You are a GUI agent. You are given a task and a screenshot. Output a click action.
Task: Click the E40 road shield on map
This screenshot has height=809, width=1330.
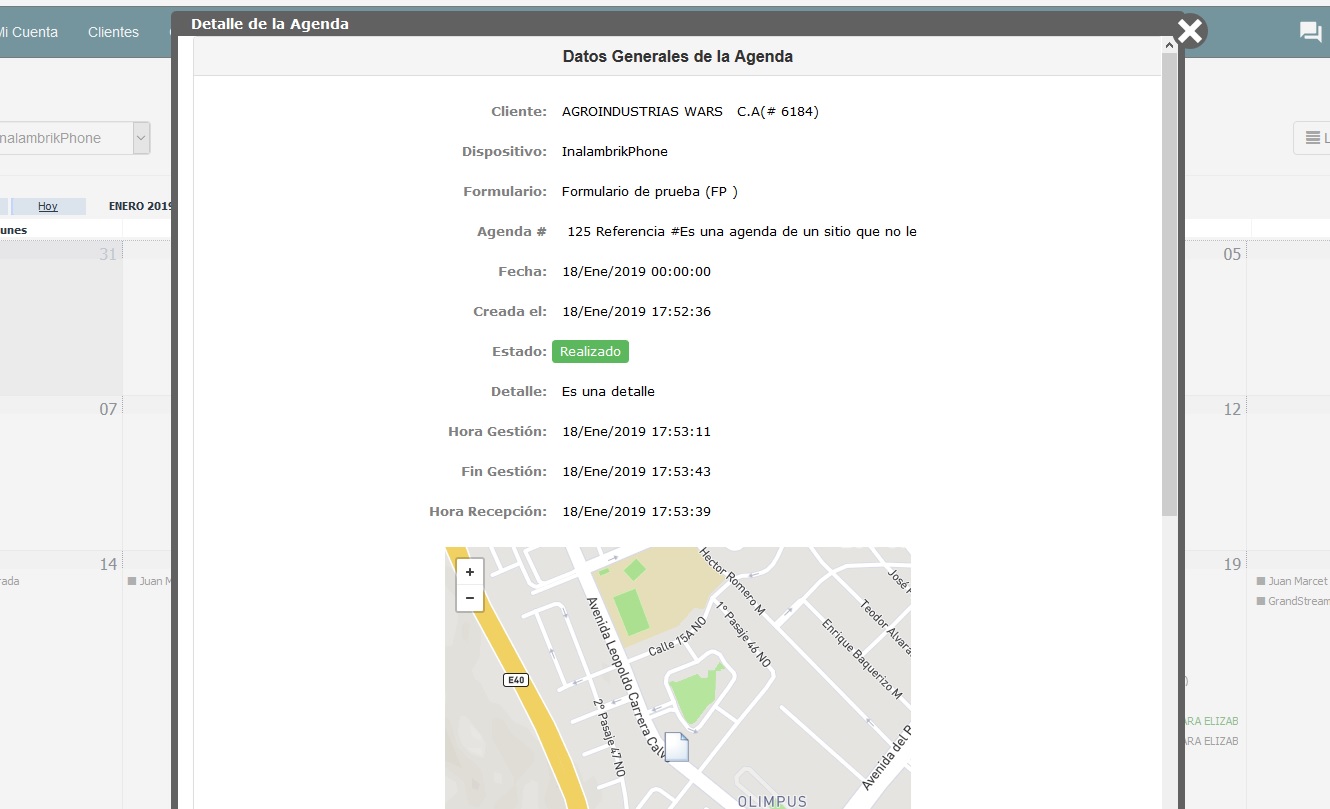click(515, 680)
